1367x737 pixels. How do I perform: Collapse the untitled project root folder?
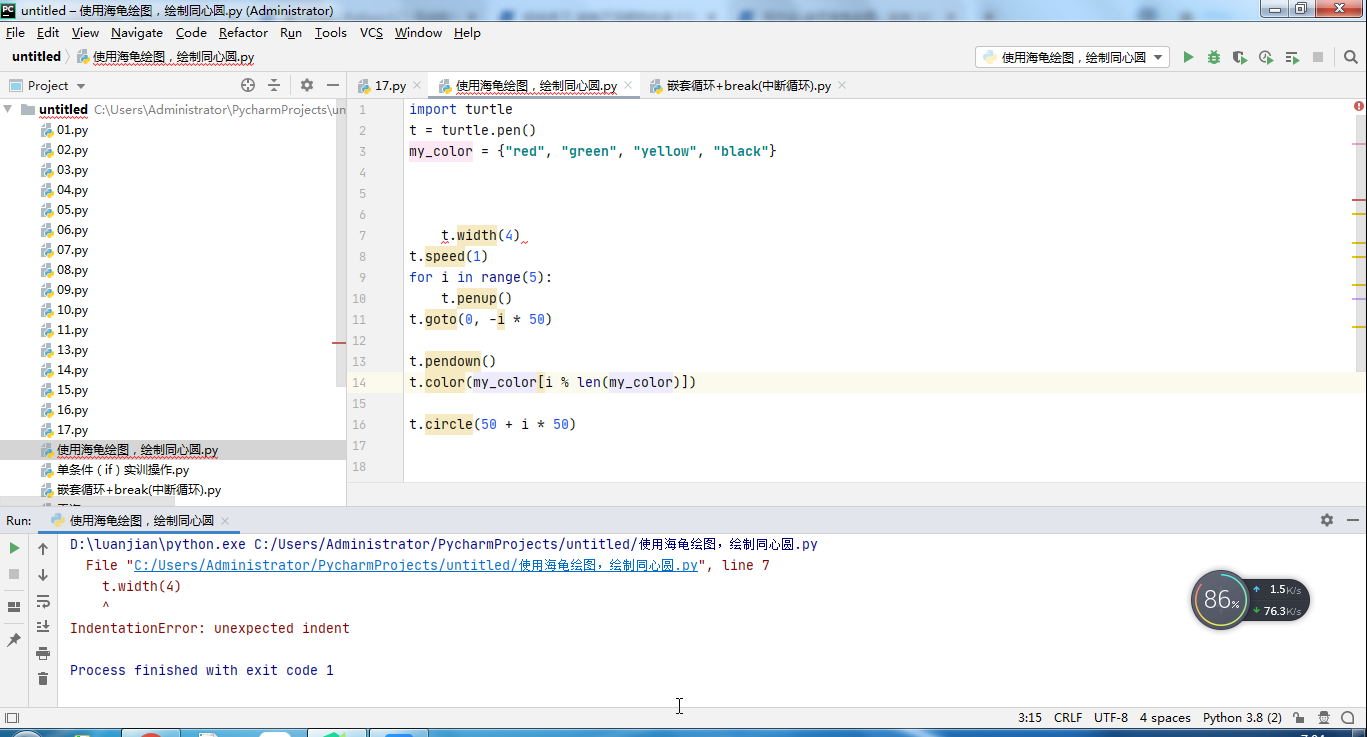click(x=8, y=110)
